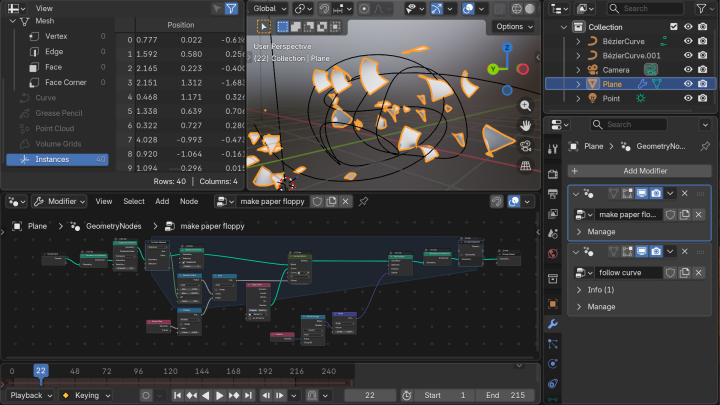
Task: Click the End frame field
Action: click(503, 395)
